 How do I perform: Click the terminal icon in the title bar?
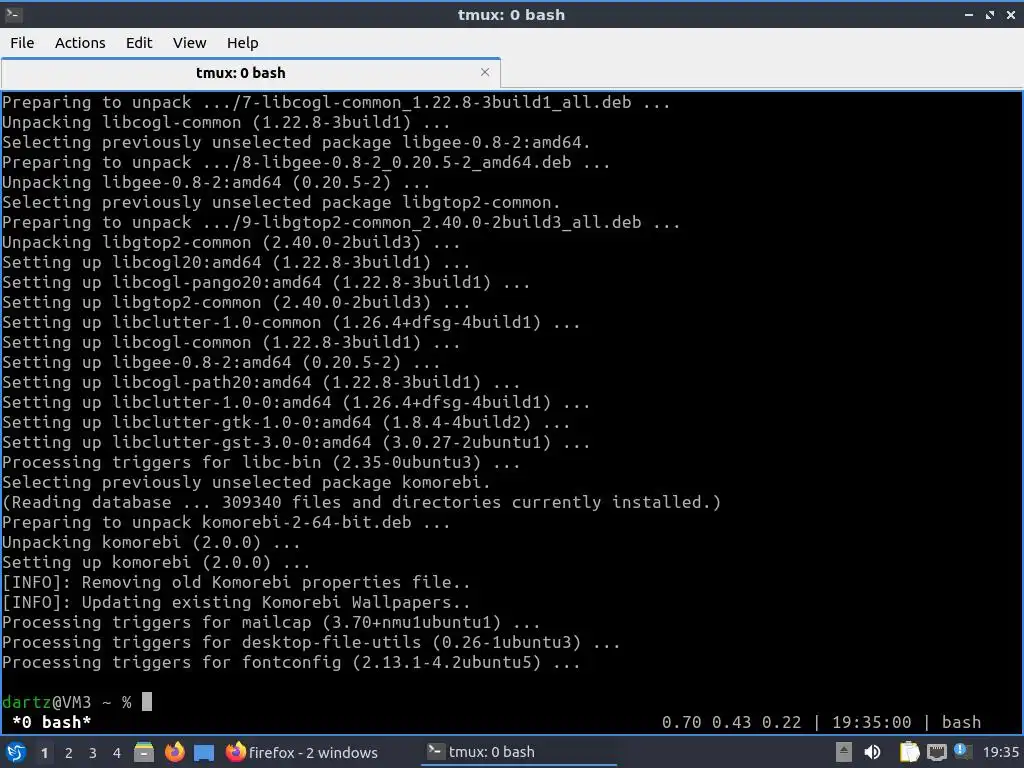[x=12, y=14]
